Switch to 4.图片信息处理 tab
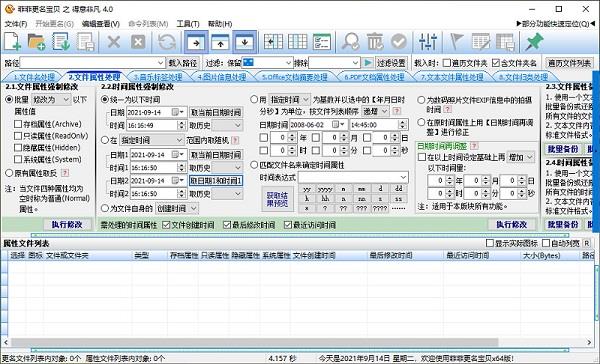Viewport: 600px width, 364px height. [222, 77]
